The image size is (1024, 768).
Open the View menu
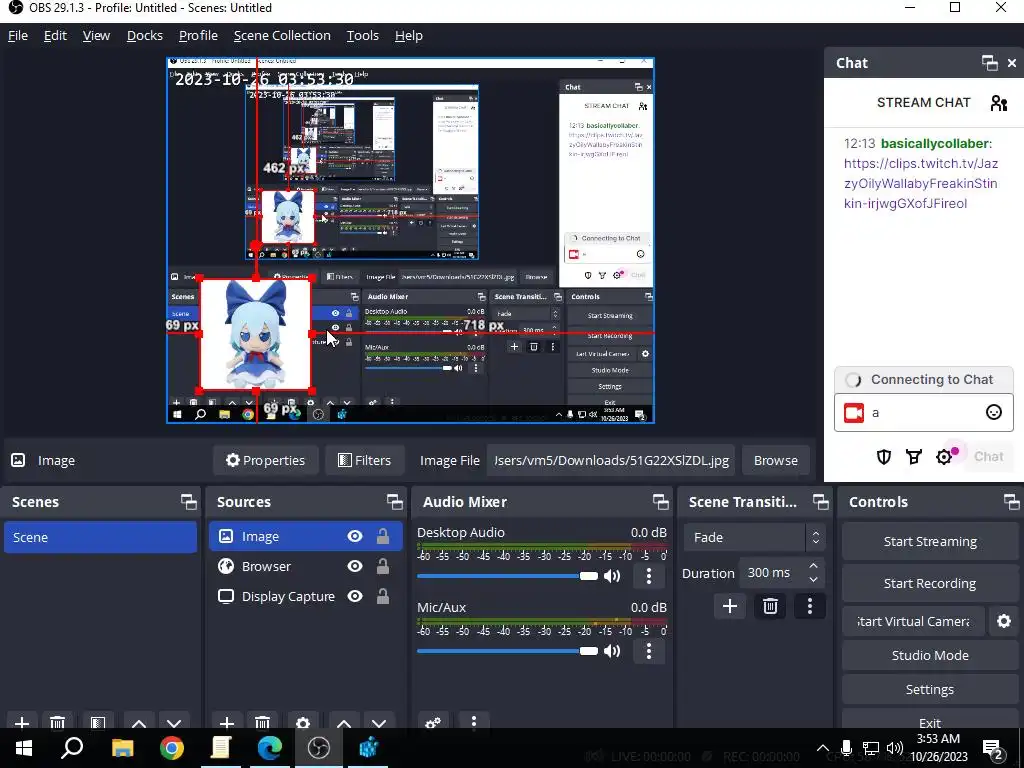(x=96, y=35)
